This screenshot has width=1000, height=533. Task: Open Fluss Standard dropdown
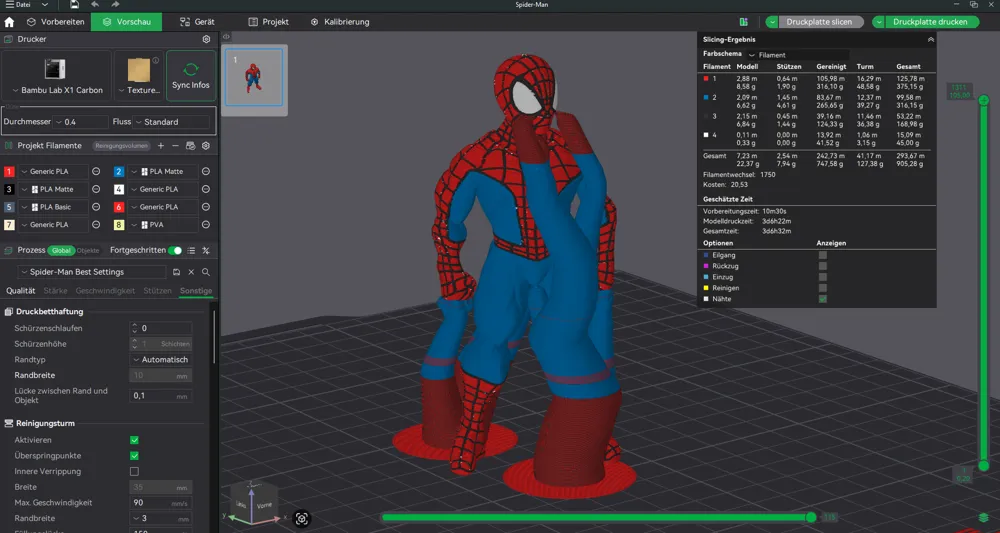pos(171,122)
